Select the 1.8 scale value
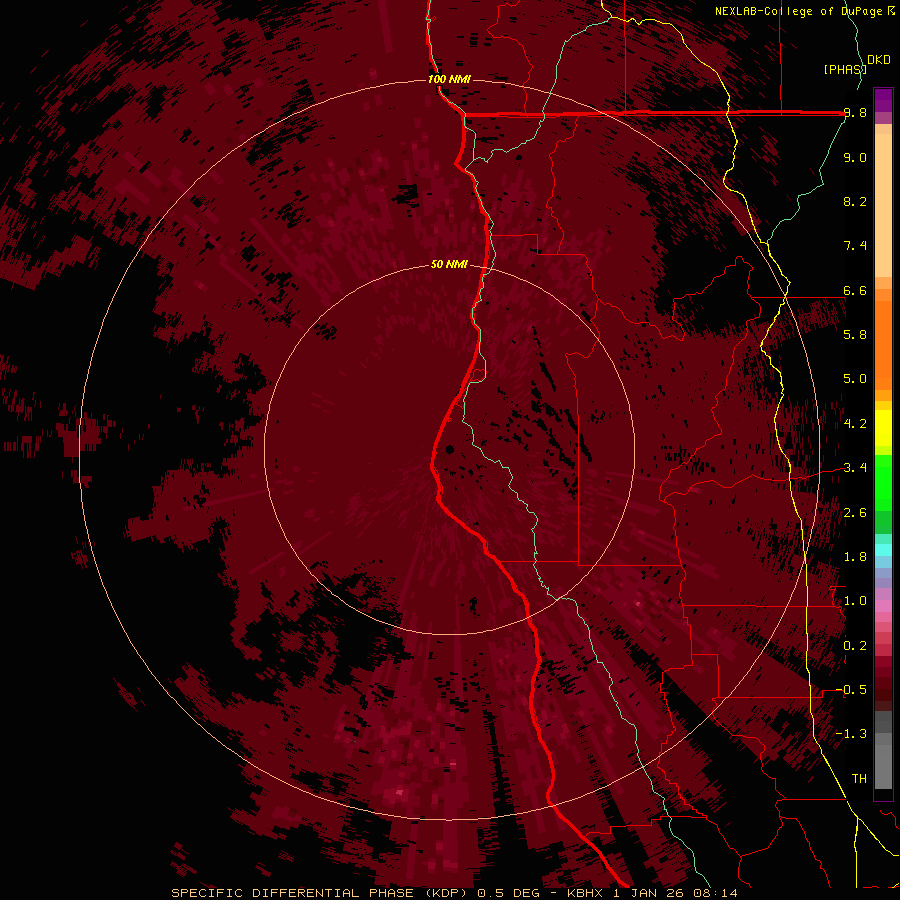 point(855,557)
